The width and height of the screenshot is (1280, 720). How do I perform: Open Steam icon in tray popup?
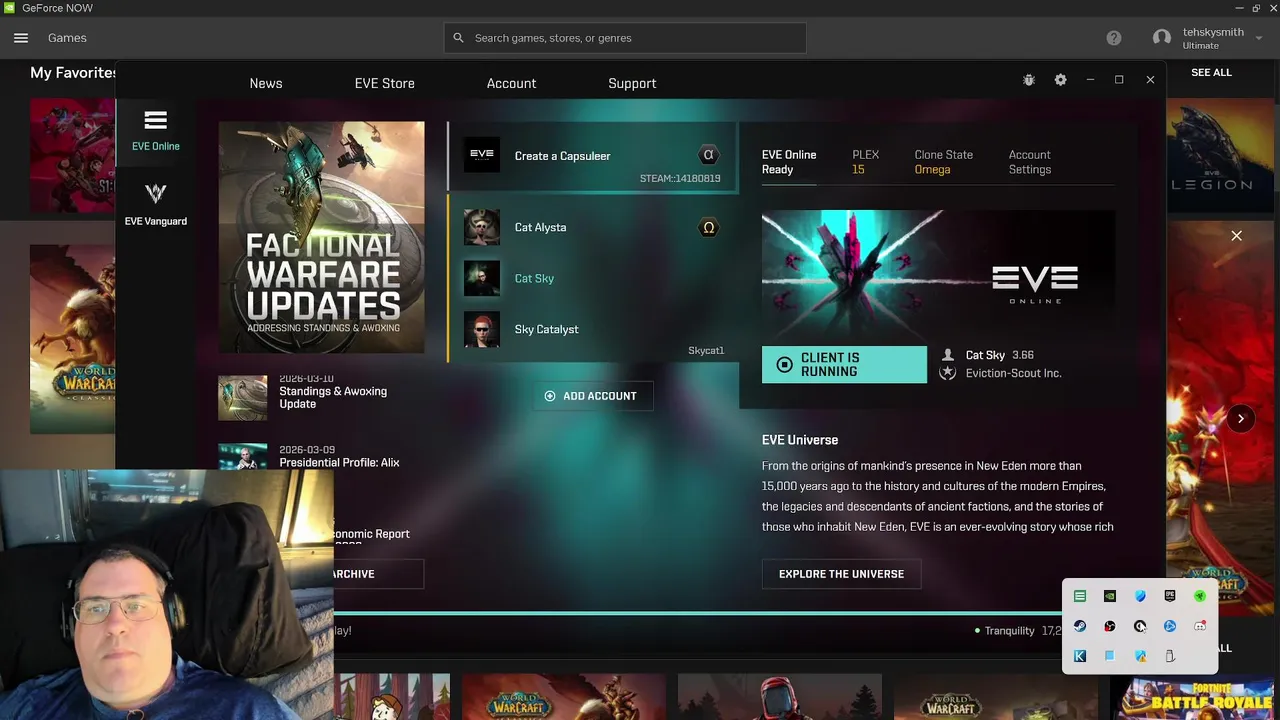[x=1080, y=626]
